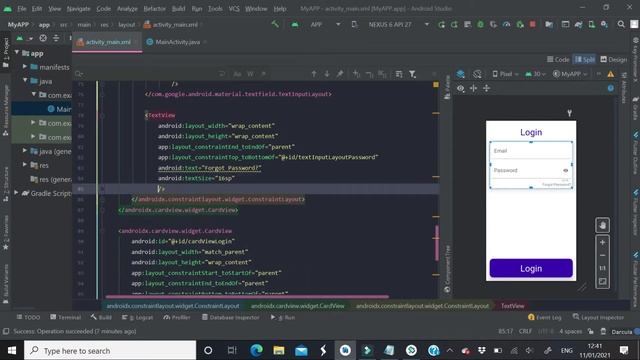Open the File menu

coord(22,9)
